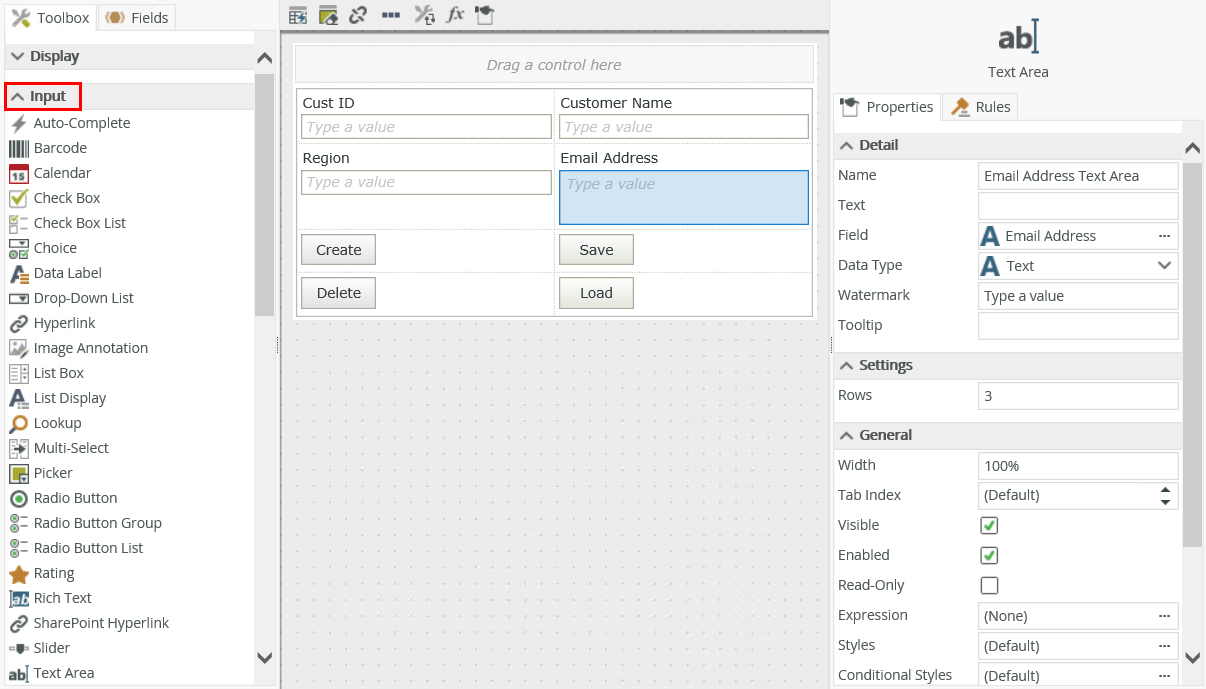
Task: Open the Rules tab
Action: pos(981,107)
